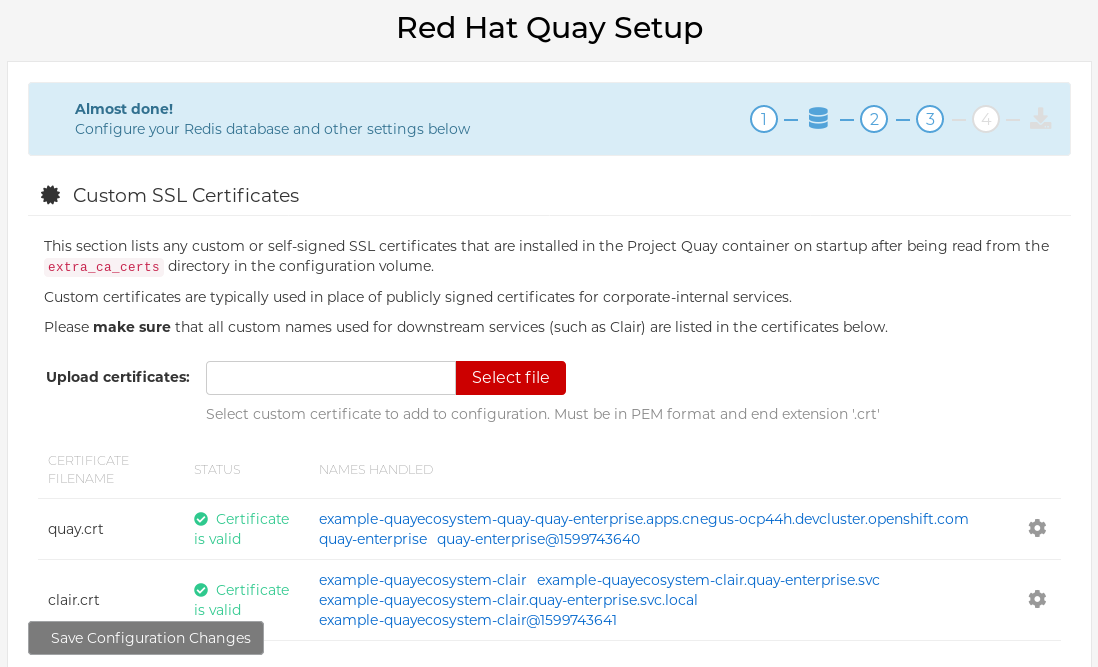Viewport: 1098px width, 667px height.
Task: Select wizard step 2 circle
Action: pyautogui.click(x=874, y=118)
